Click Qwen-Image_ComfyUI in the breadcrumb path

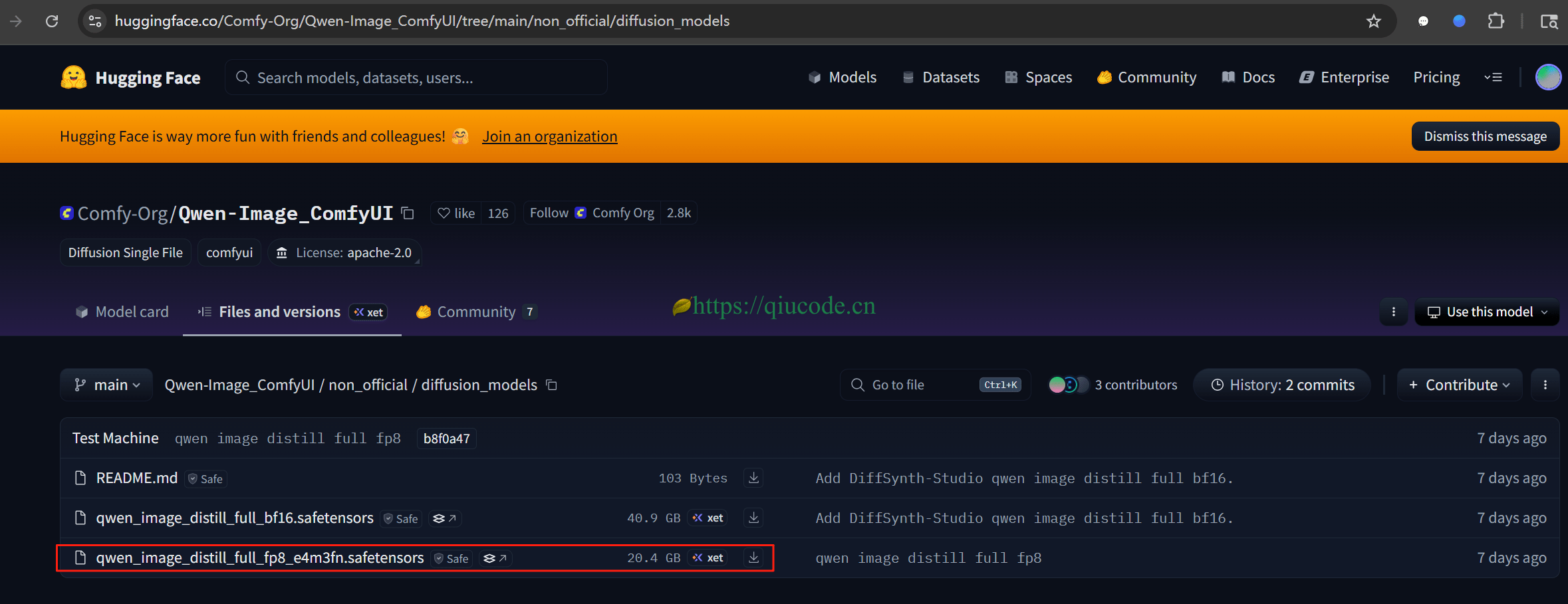coord(239,385)
